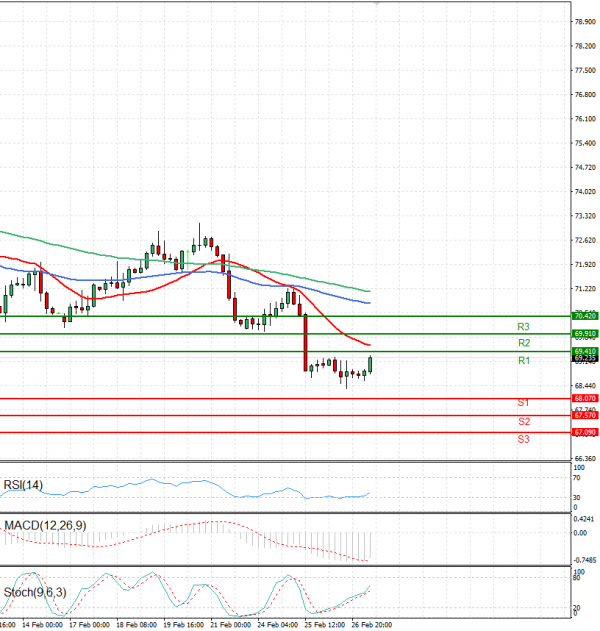
Task: Click the 19 Feb 16:00 date label
Action: [184, 625]
